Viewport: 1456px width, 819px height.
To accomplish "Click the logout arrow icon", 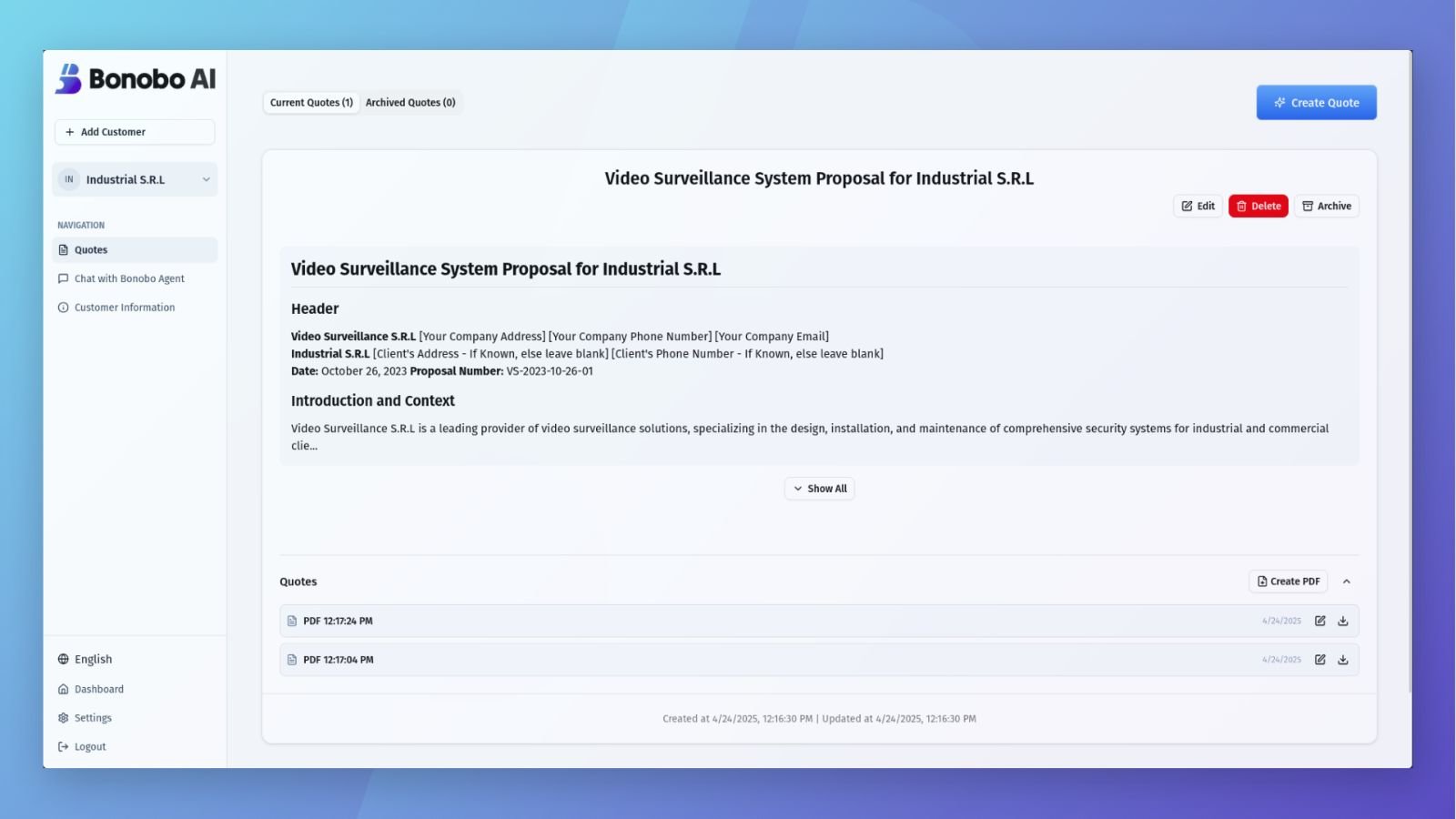I will pos(63,746).
